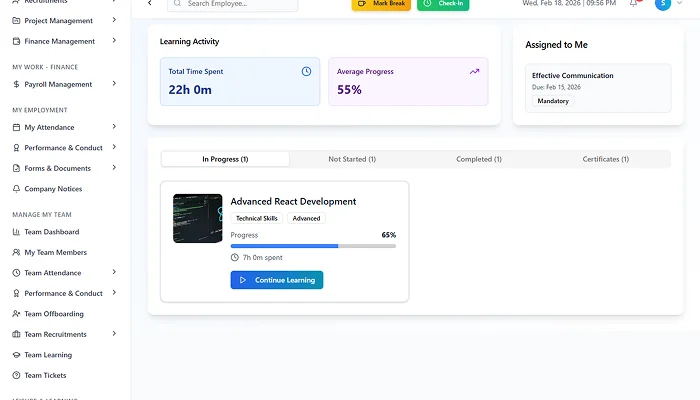The height and width of the screenshot is (400, 700).
Task: Collapse sidebar using the back chevron
Action: tap(150, 4)
